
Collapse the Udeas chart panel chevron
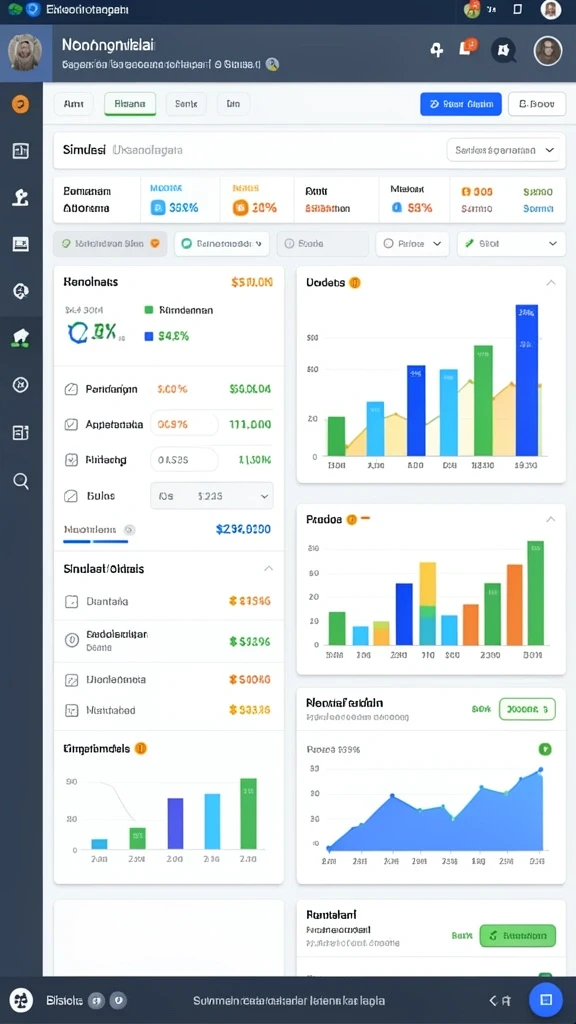point(551,283)
